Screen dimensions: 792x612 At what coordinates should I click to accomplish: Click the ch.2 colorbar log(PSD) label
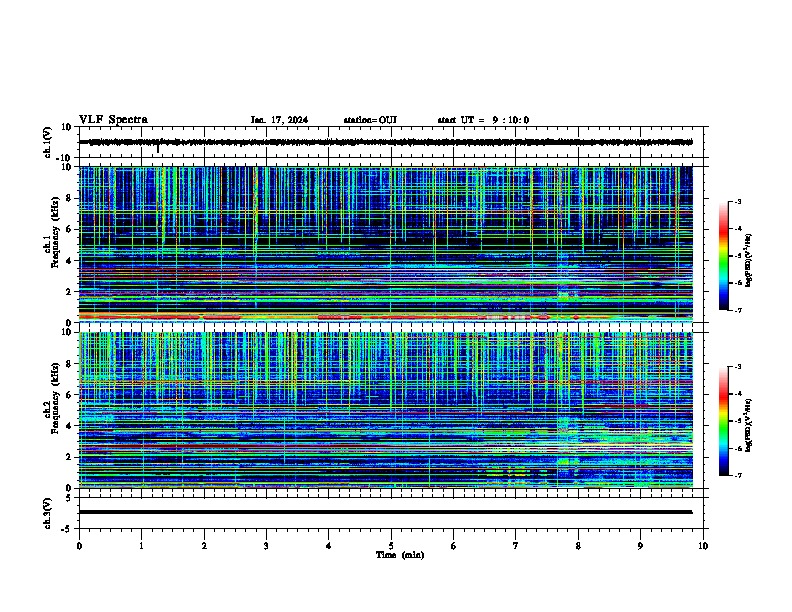[749, 425]
